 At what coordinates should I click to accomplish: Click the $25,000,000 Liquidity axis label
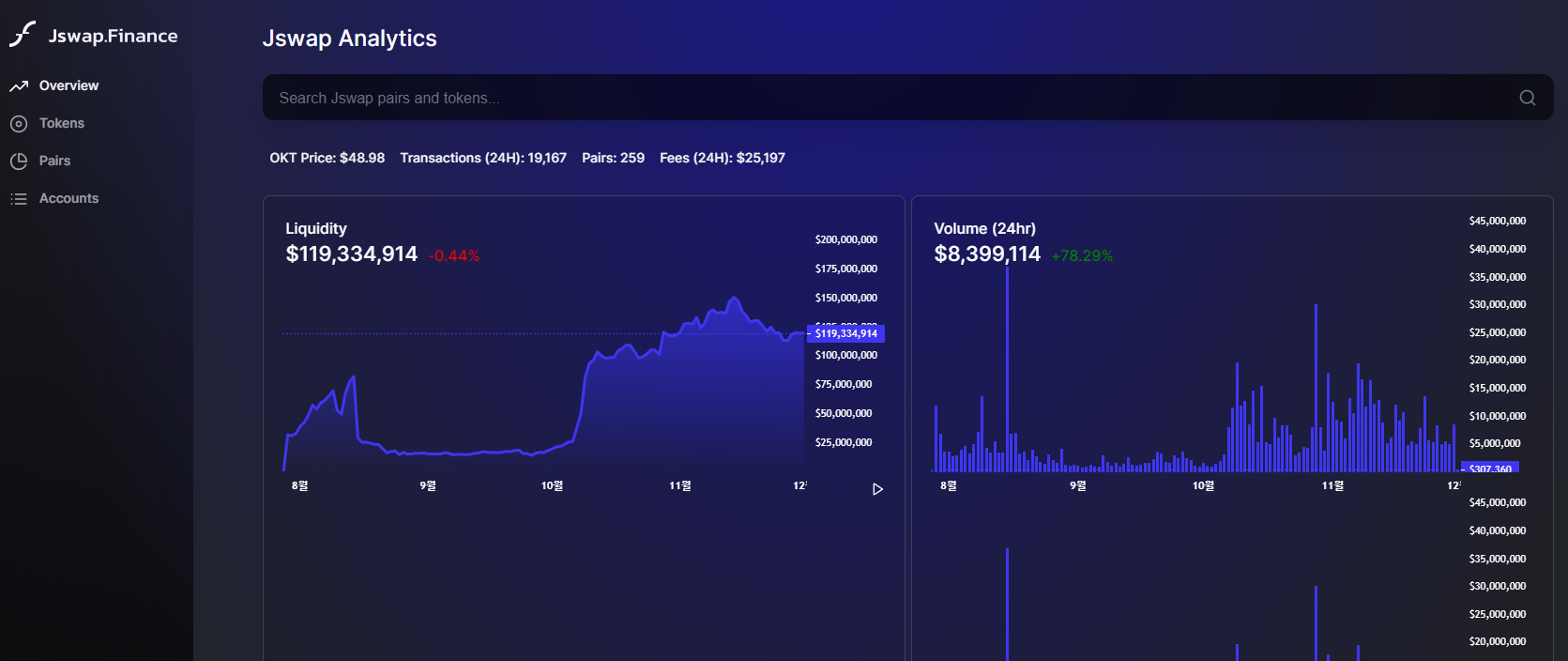pos(844,442)
